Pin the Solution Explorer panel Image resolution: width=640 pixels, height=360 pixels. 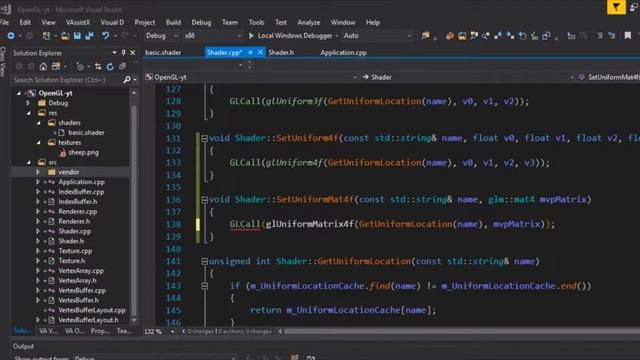[x=124, y=53]
